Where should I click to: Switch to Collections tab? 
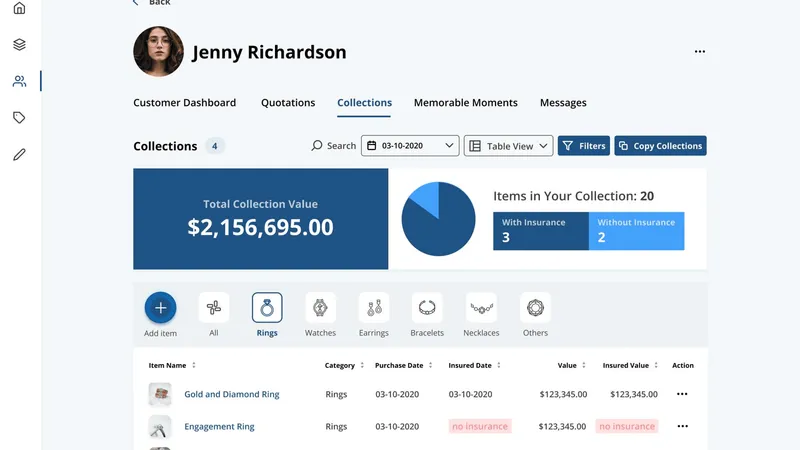coord(364,103)
